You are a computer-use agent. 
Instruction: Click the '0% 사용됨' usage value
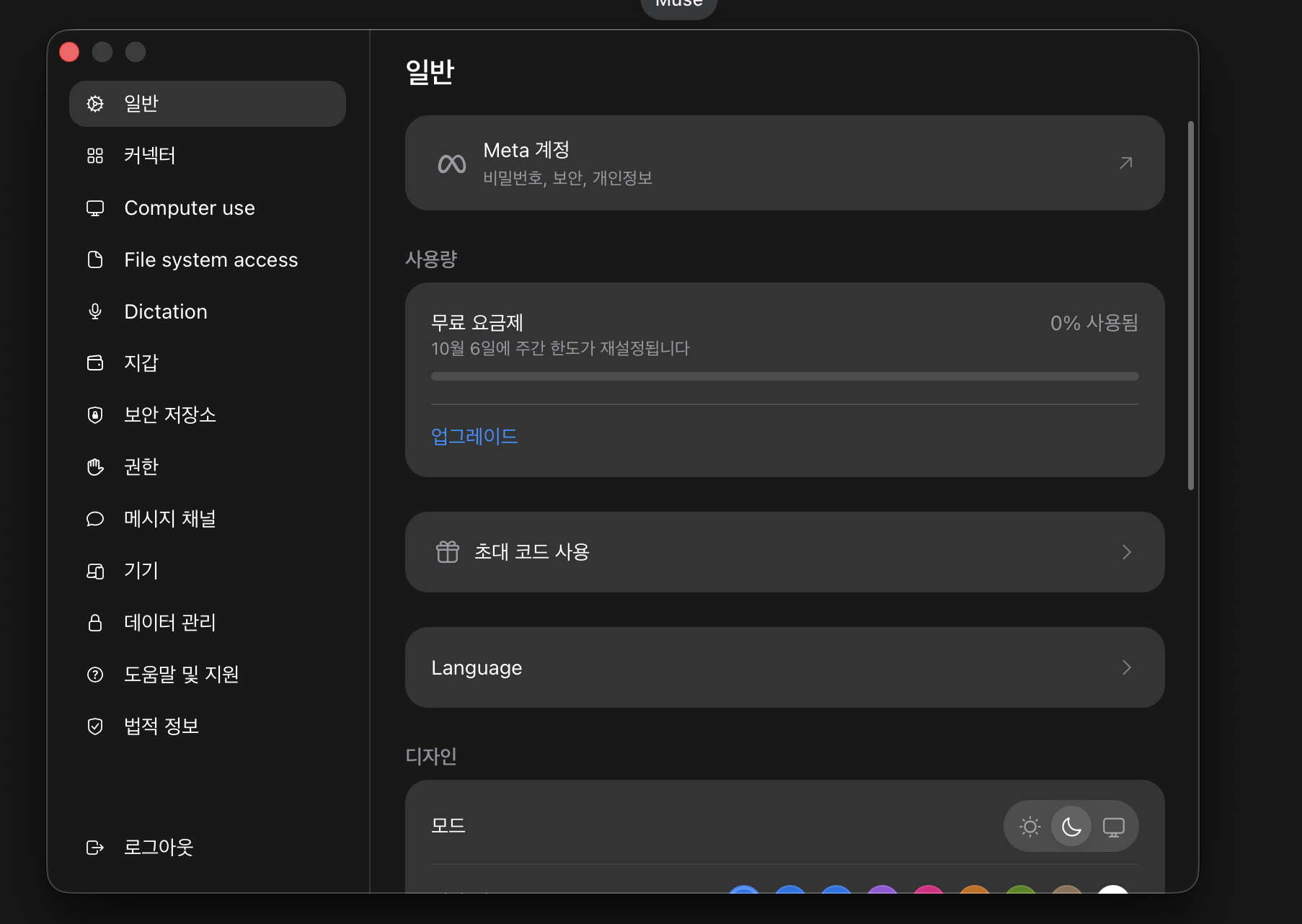point(1094,323)
